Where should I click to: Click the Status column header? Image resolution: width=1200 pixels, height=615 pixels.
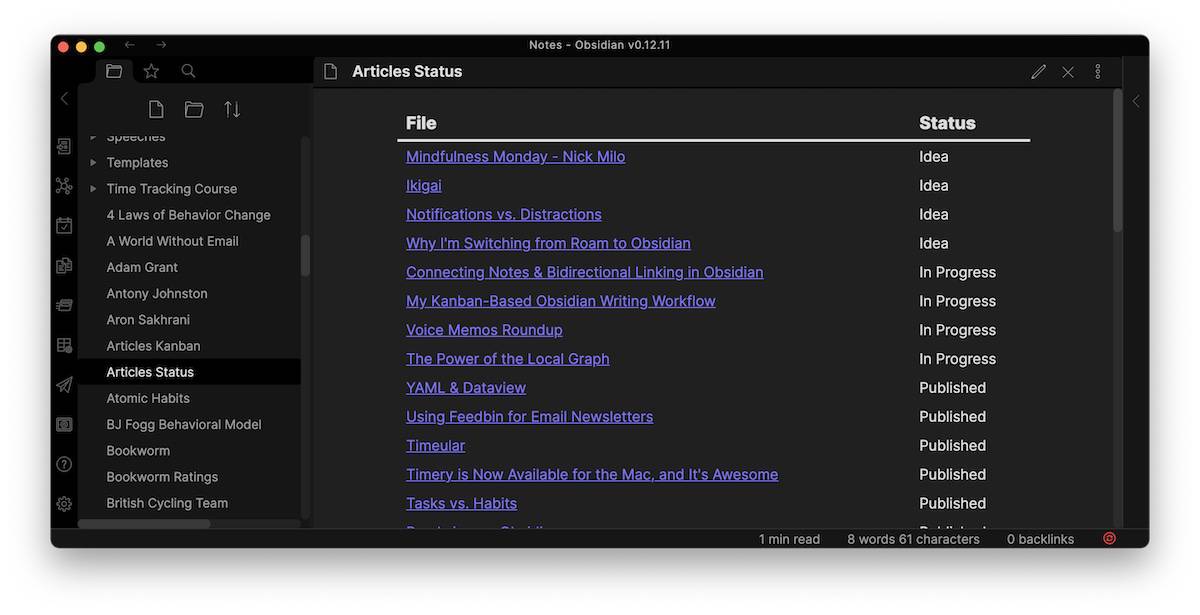(x=947, y=123)
